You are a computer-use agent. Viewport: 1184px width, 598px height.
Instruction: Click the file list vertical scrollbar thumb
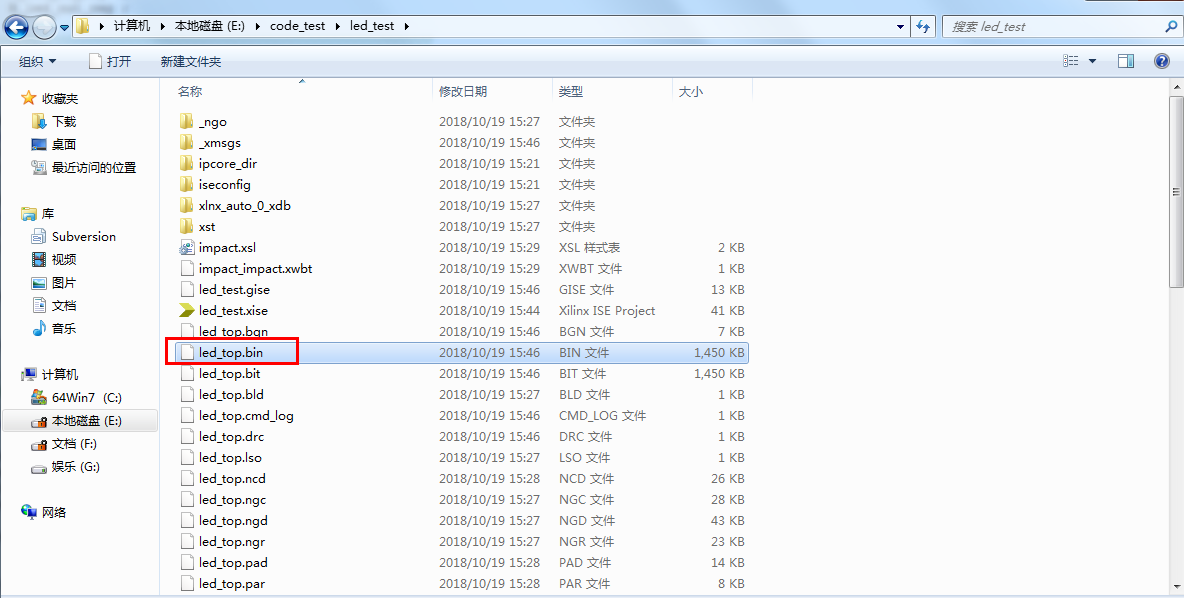[x=1176, y=191]
